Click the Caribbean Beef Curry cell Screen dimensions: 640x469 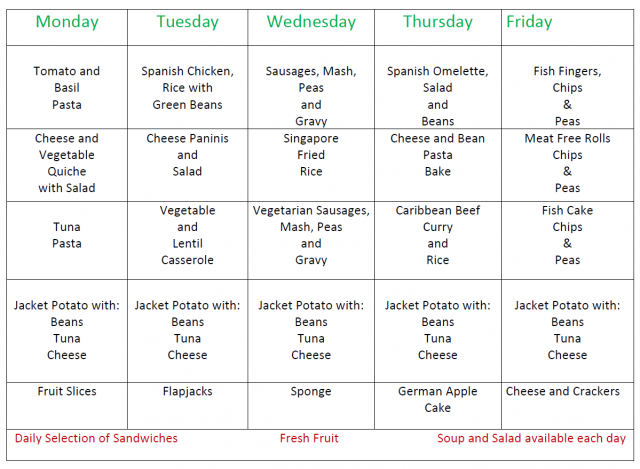[437, 235]
